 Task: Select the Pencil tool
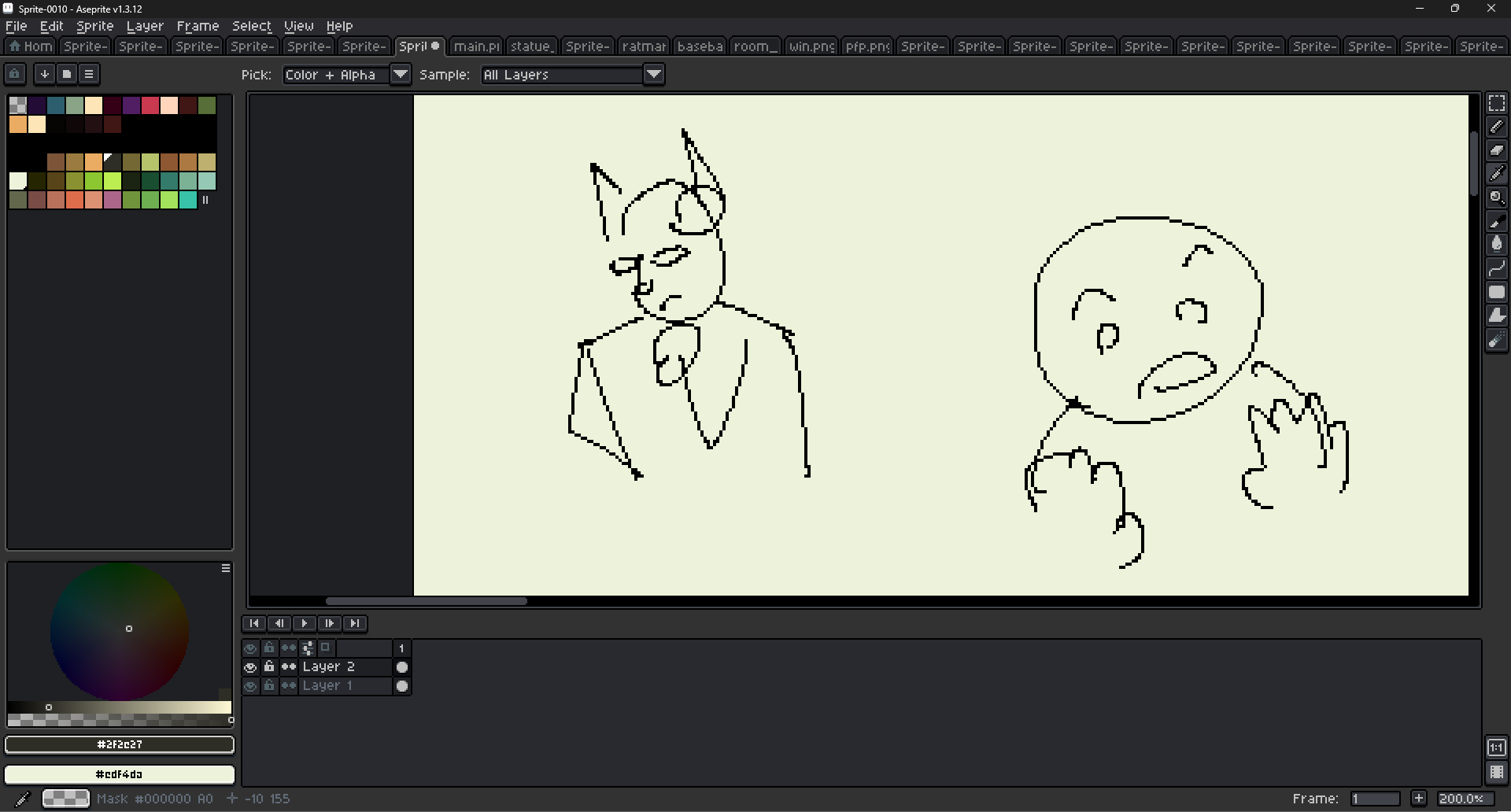tap(1496, 127)
